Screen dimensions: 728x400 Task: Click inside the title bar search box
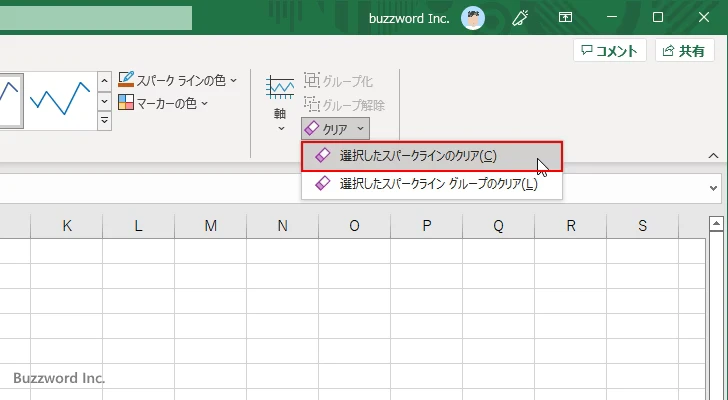coord(96,18)
